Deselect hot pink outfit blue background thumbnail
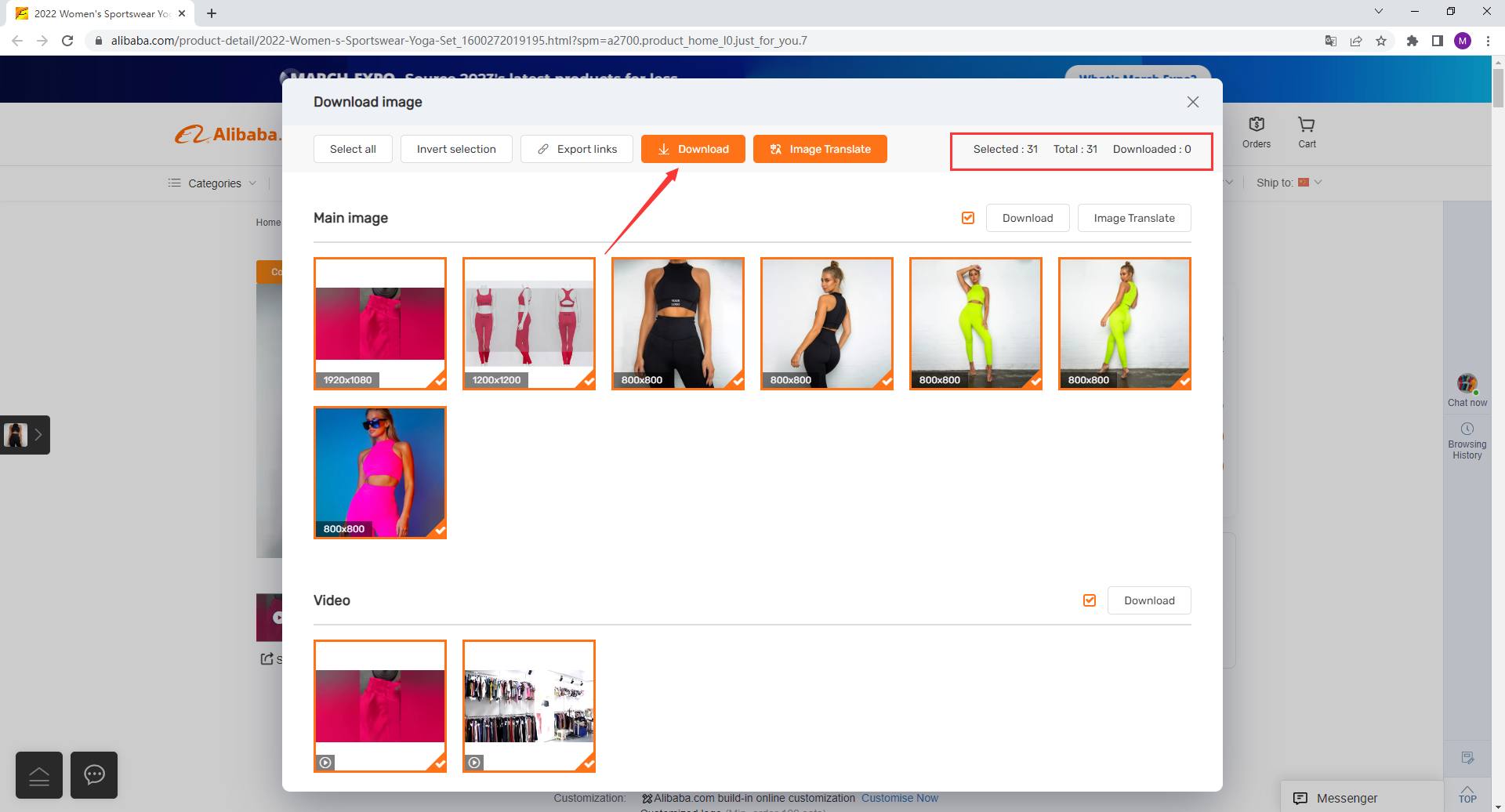The image size is (1505, 812). pyautogui.click(x=380, y=472)
